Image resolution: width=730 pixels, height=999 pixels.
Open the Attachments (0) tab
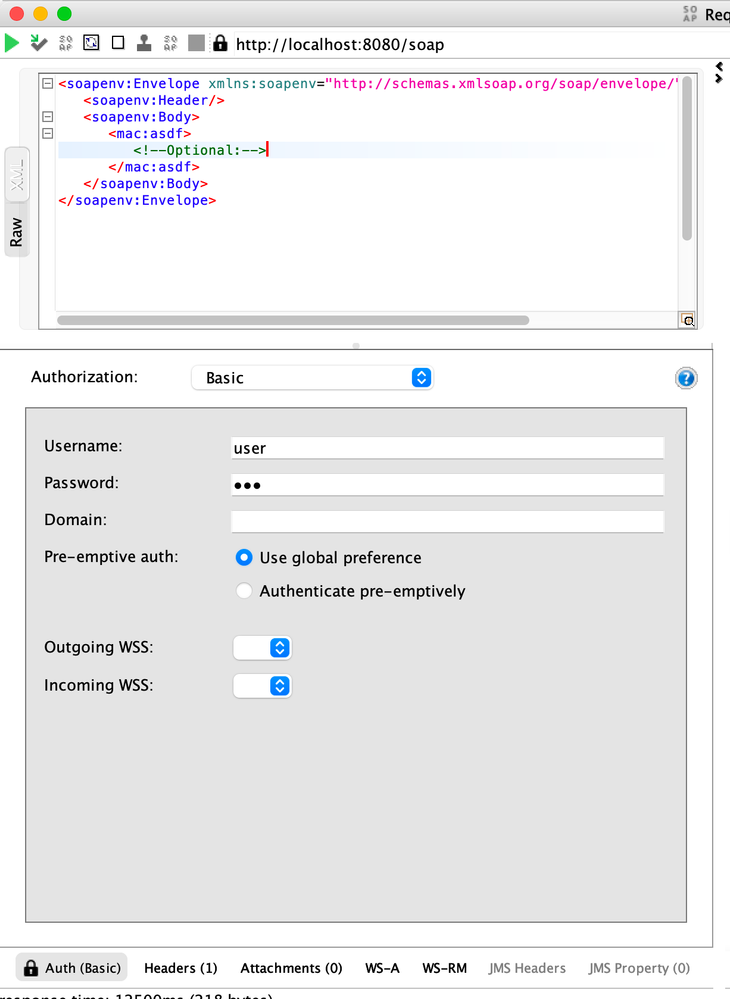[x=291, y=968]
